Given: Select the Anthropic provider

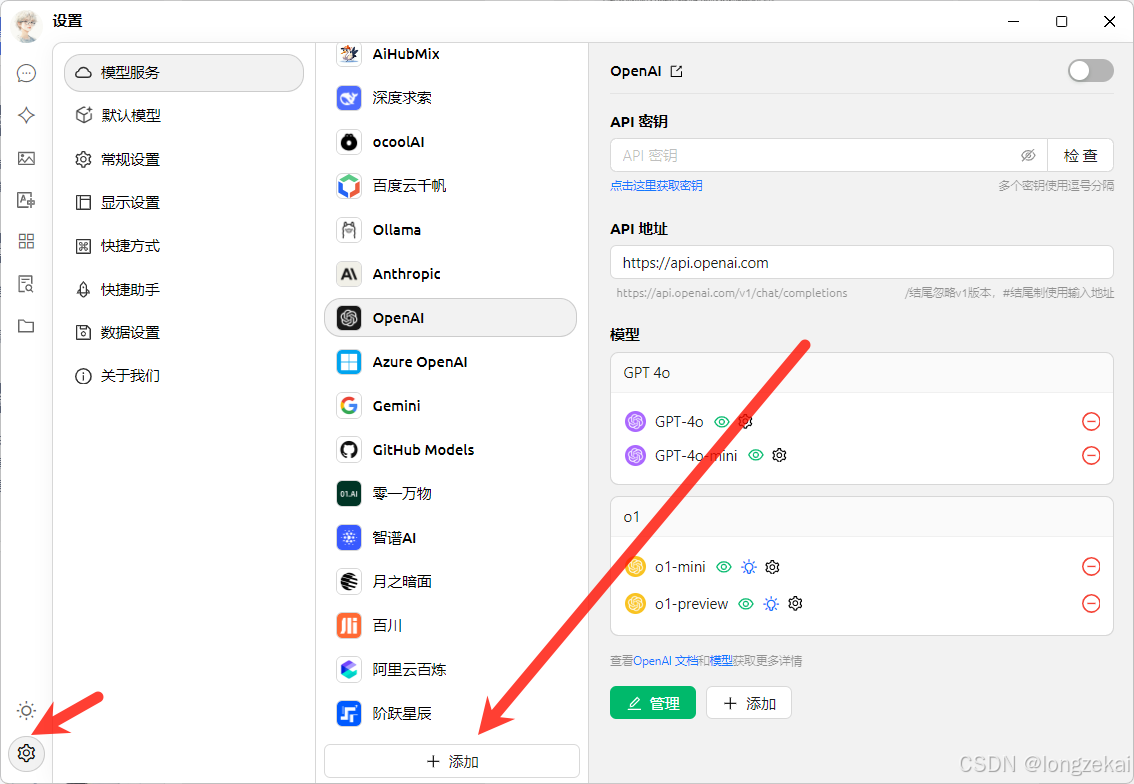Looking at the screenshot, I should 451,274.
